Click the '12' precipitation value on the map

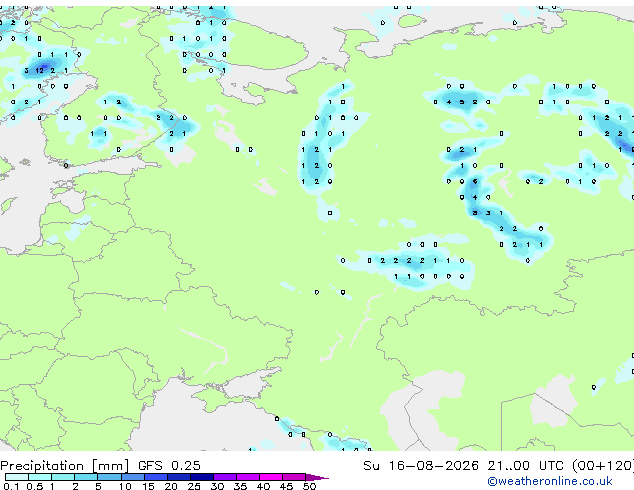(x=39, y=70)
